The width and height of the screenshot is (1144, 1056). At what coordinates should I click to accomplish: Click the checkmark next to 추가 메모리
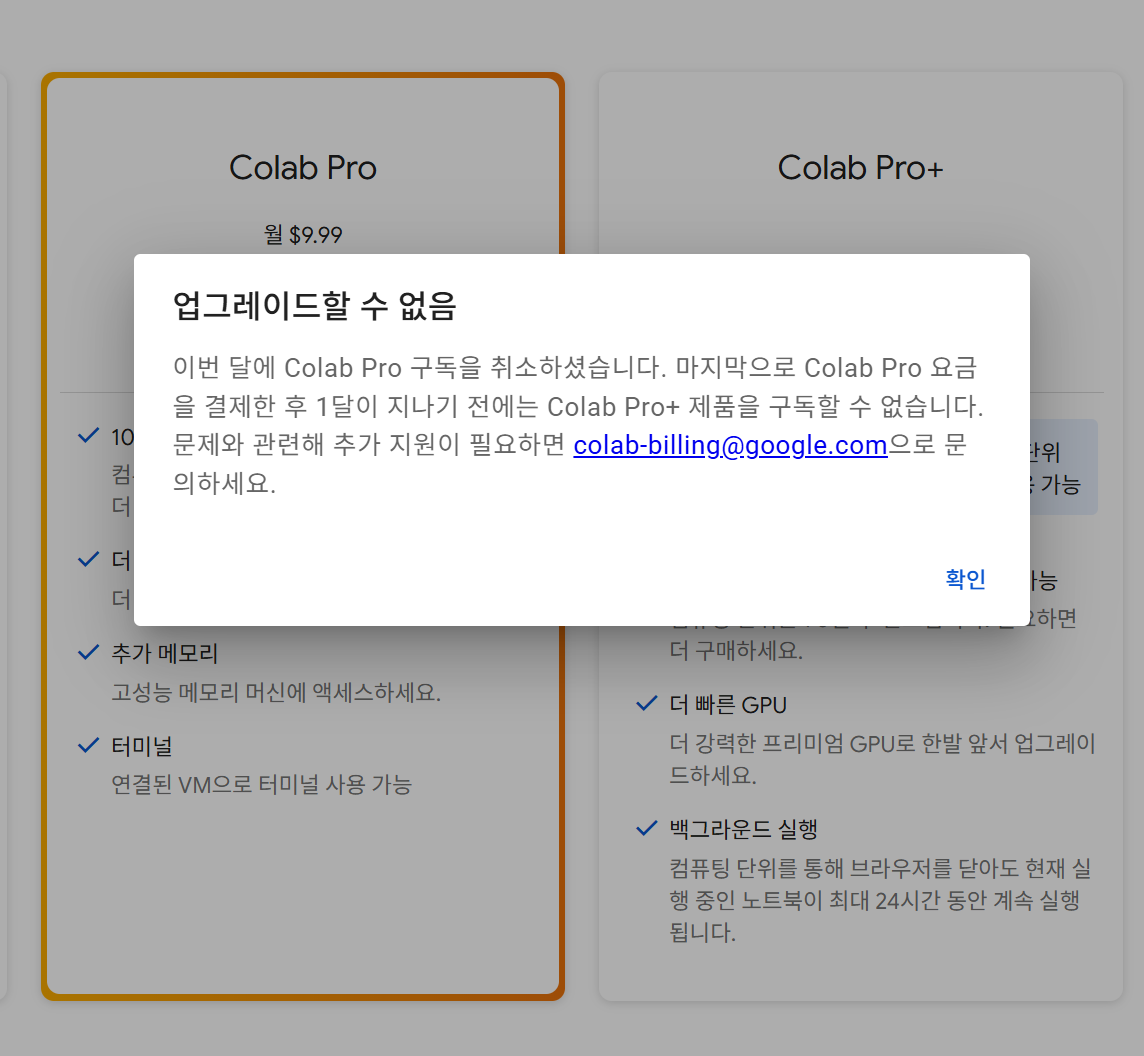(x=88, y=652)
